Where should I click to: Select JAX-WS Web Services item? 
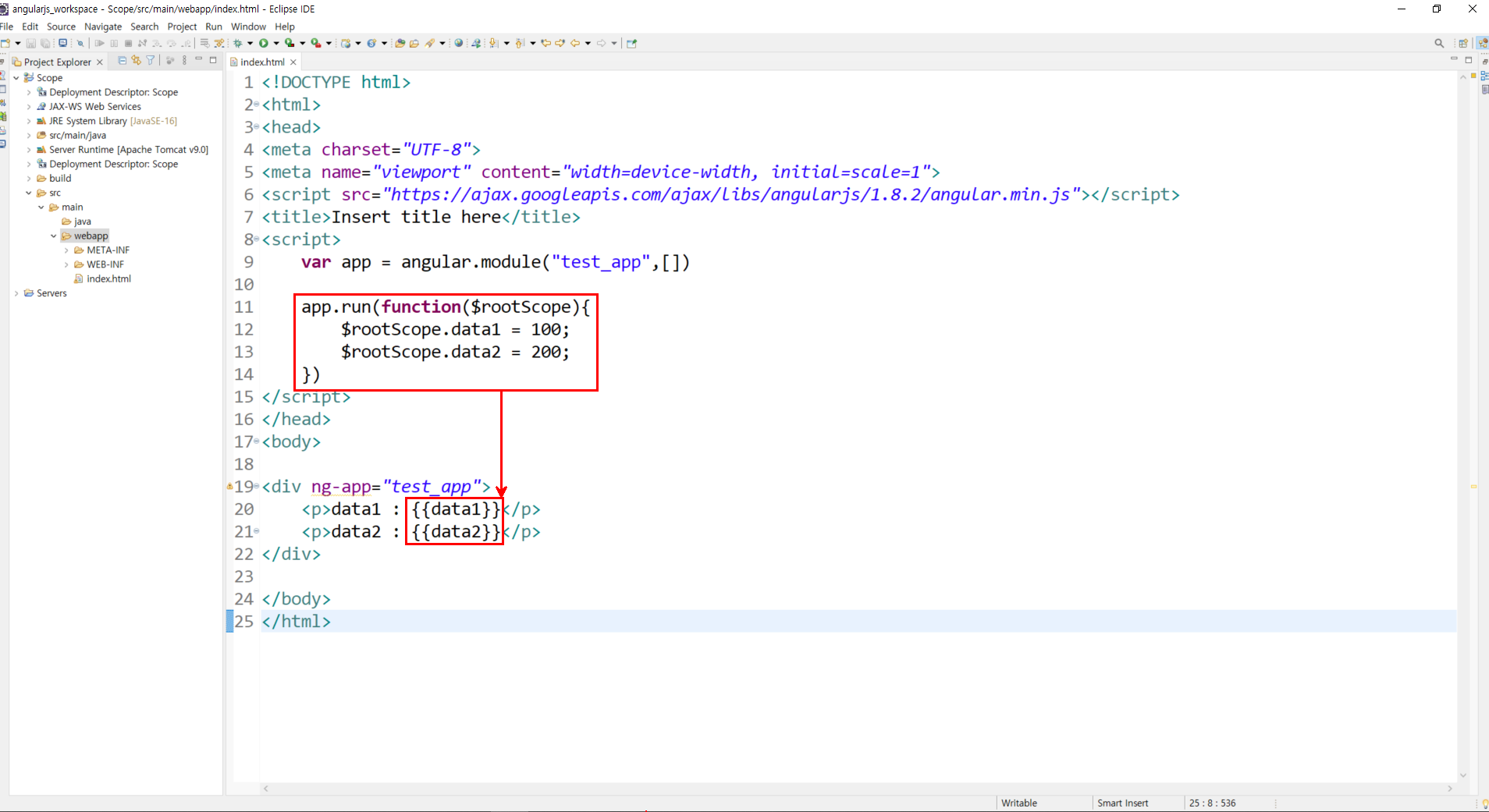click(95, 107)
